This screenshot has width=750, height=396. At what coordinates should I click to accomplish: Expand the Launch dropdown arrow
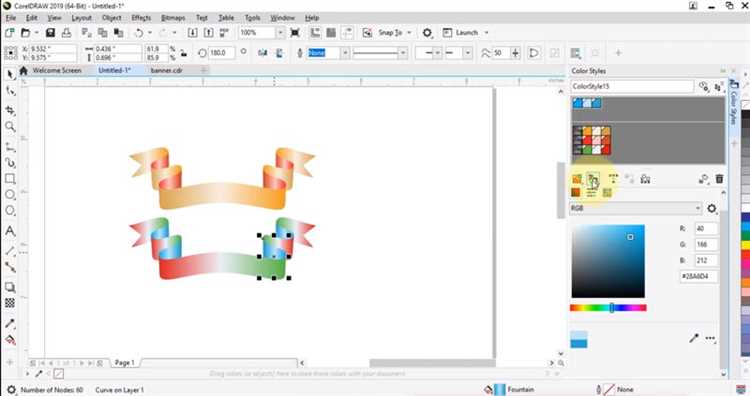[x=486, y=33]
